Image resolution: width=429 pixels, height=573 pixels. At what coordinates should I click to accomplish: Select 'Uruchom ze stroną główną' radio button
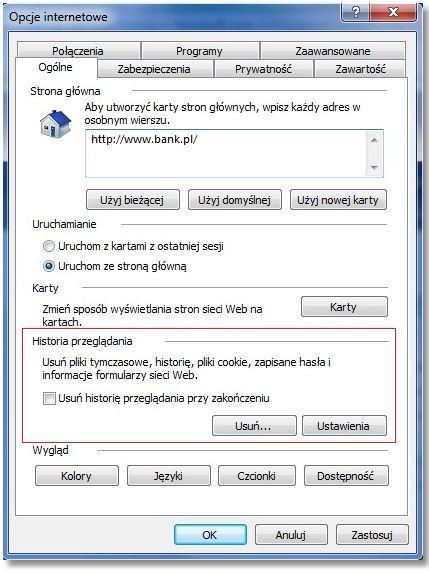point(49,266)
